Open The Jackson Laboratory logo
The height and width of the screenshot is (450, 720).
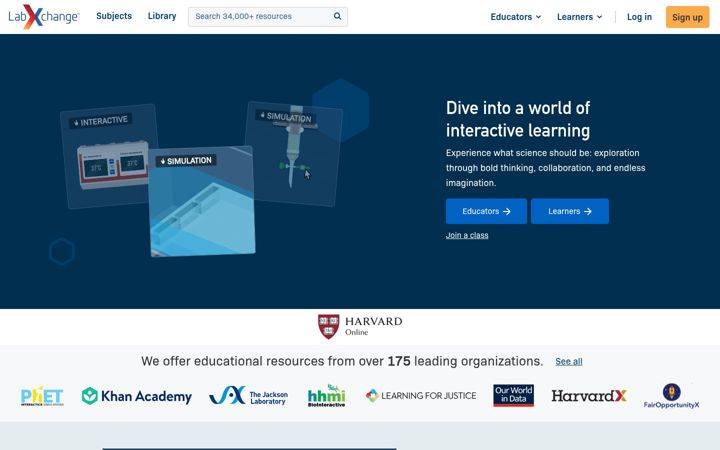[x=248, y=396]
